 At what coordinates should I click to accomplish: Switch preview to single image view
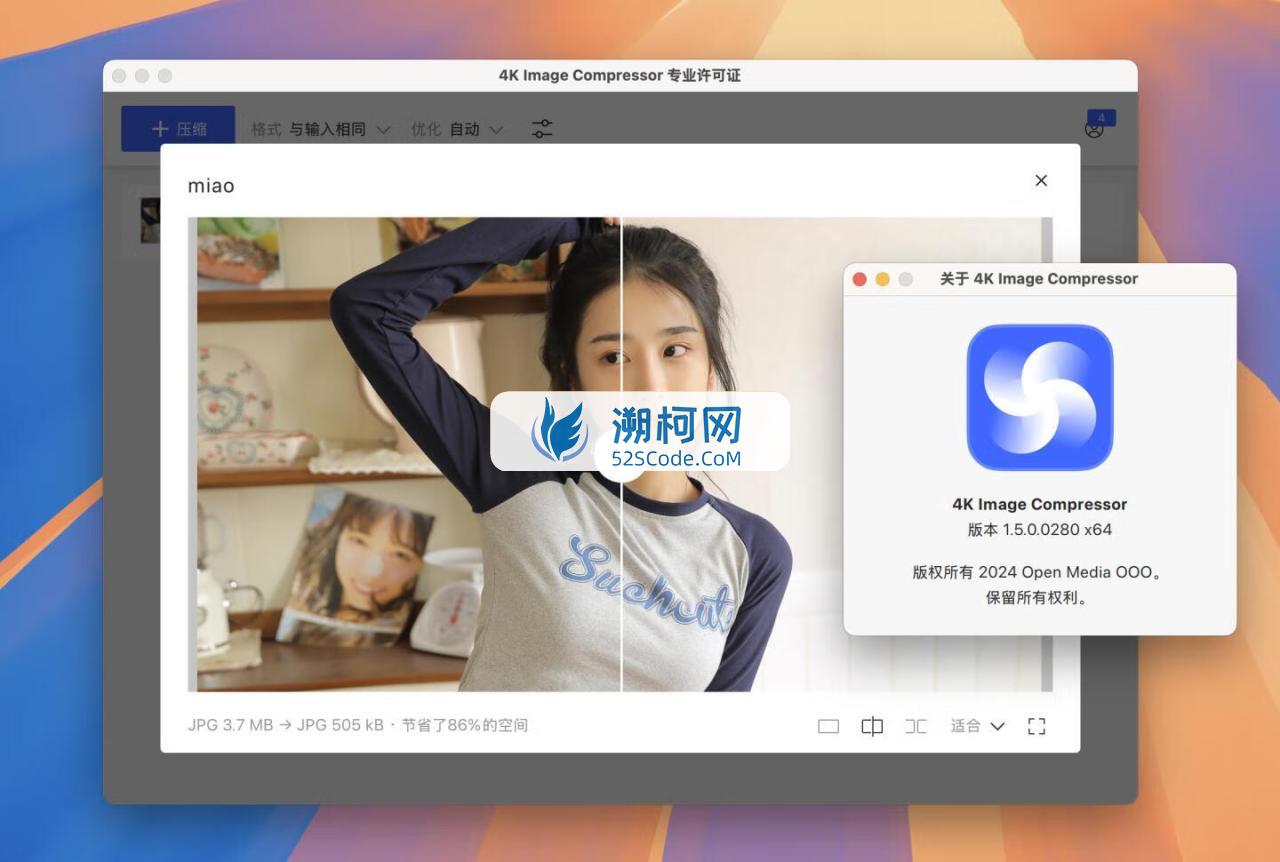coord(828,727)
